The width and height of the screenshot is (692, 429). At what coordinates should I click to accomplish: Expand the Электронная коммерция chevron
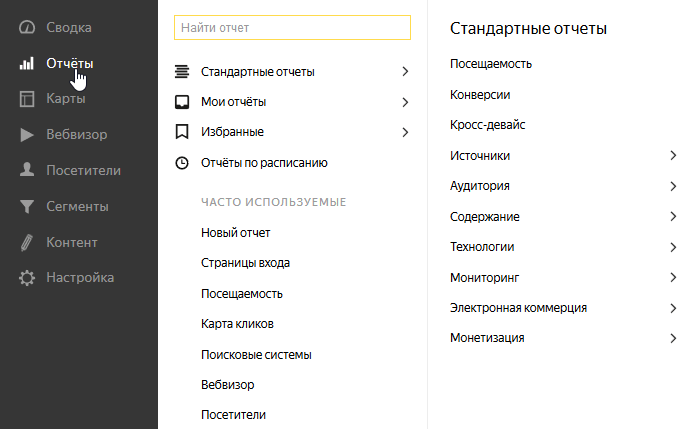click(673, 308)
